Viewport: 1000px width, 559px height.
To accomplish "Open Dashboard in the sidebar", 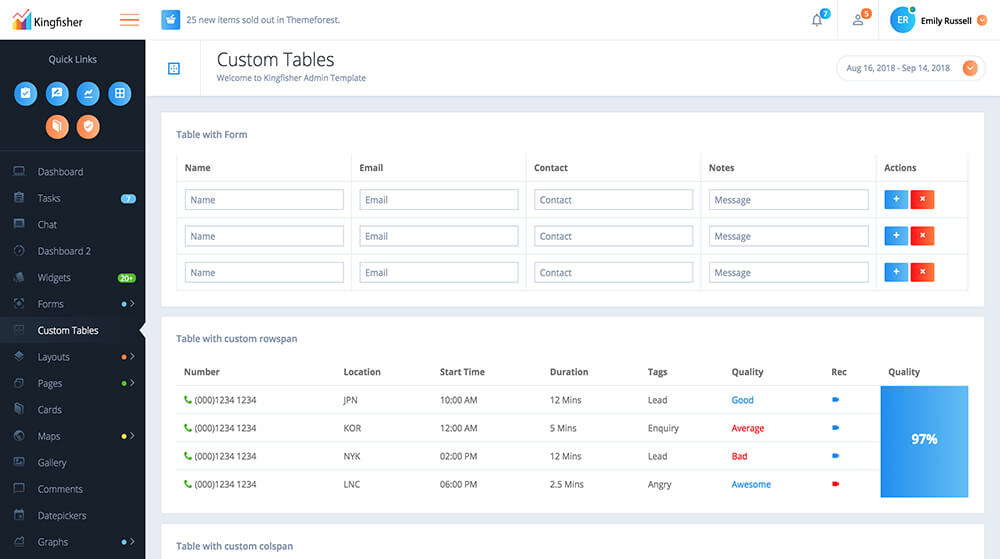I will pos(60,172).
